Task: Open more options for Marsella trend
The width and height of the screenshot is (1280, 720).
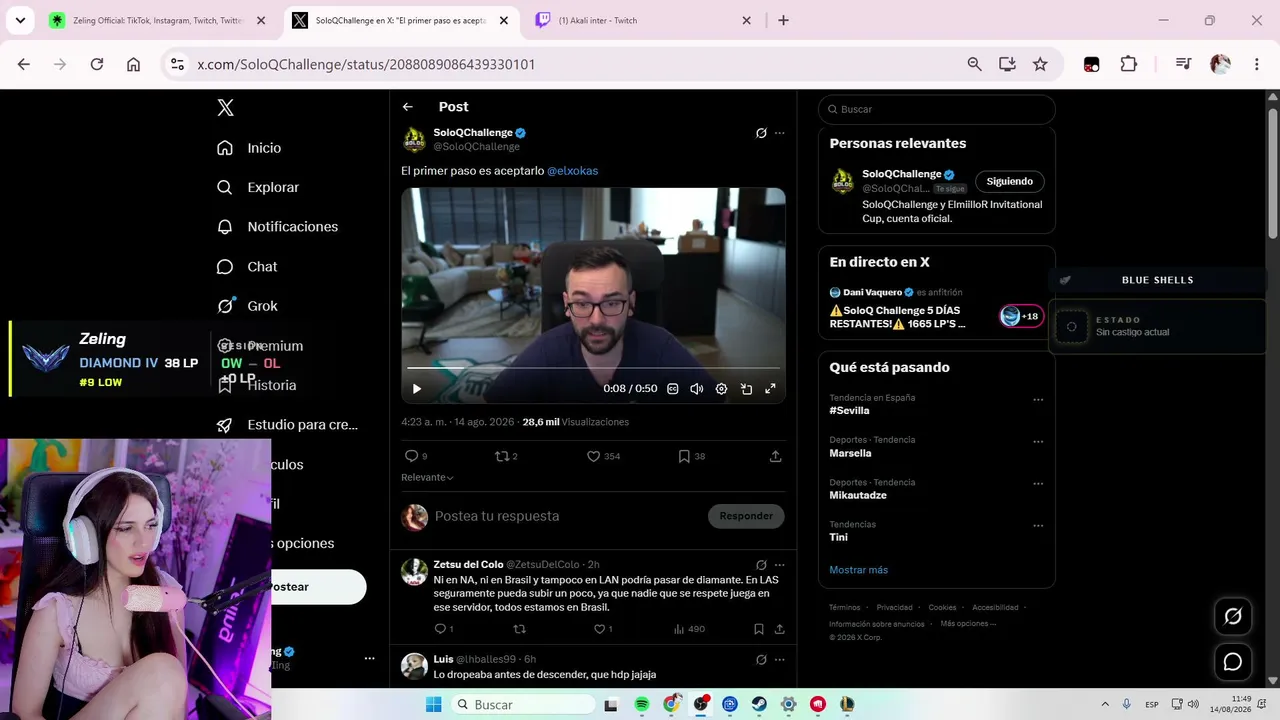Action: [1038, 442]
